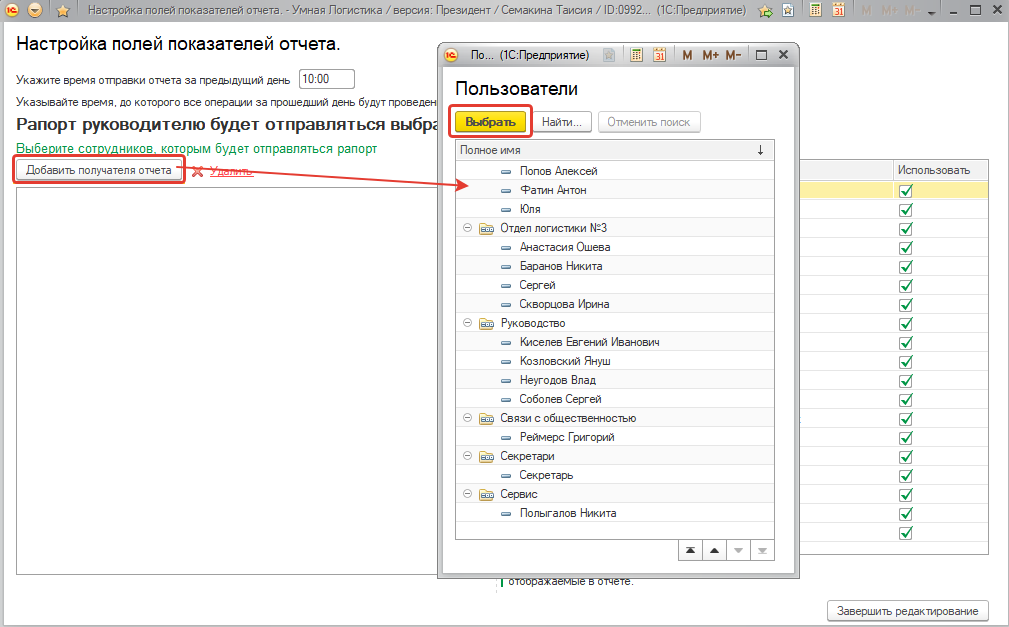Open the small dropdown arrow after M- in the main title bar
1009x627 pixels.
pyautogui.click(x=931, y=12)
